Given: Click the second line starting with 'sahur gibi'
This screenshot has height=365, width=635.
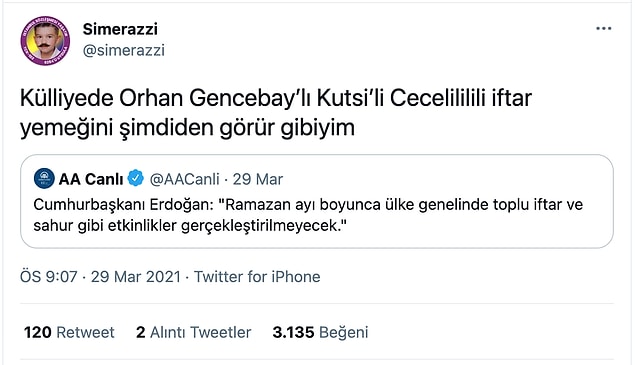Looking at the screenshot, I should coord(190,226).
